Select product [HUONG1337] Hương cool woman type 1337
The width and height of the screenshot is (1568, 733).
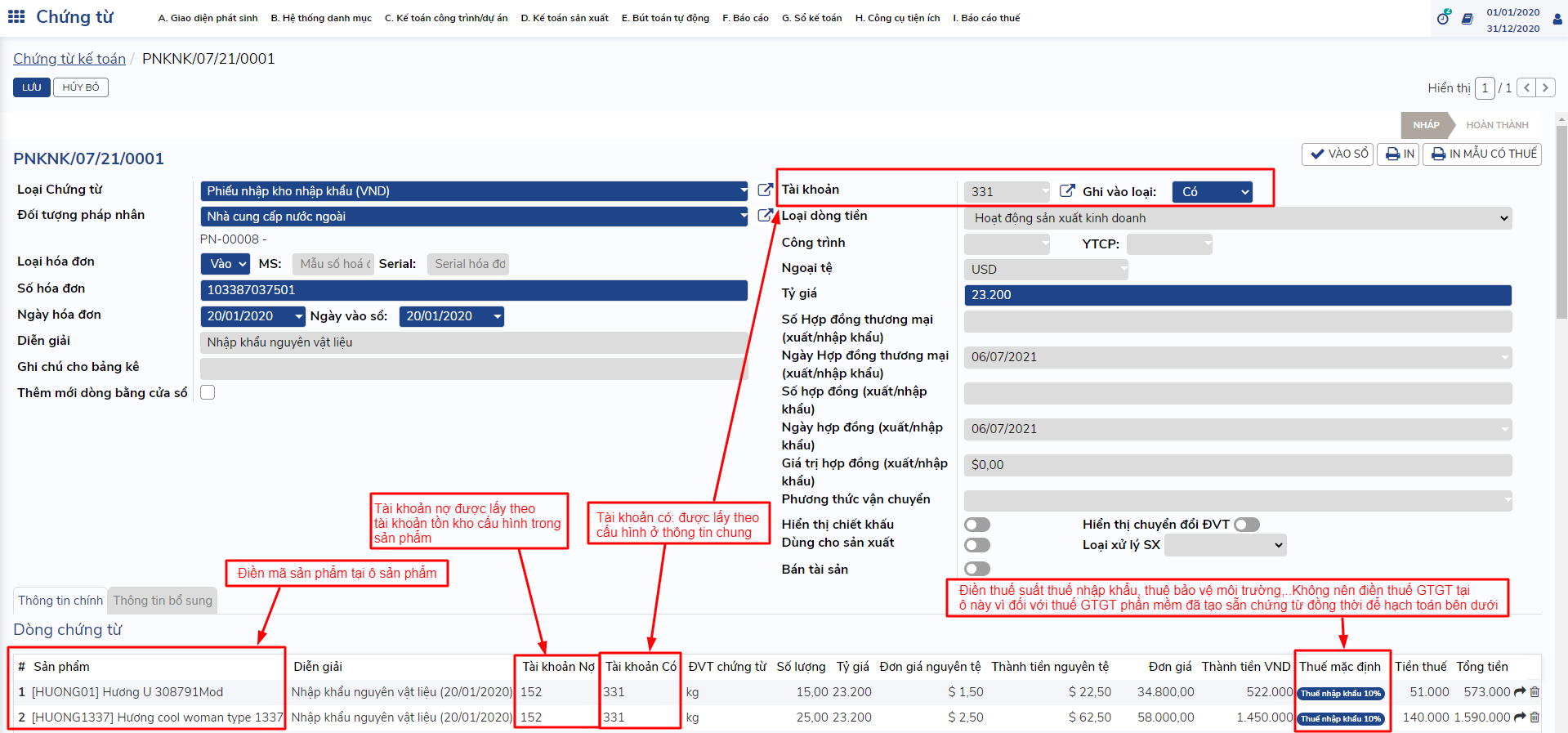[x=158, y=717]
